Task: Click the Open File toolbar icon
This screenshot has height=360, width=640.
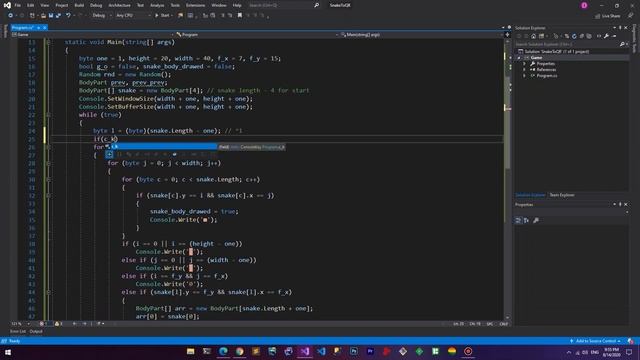Action: pos(43,16)
